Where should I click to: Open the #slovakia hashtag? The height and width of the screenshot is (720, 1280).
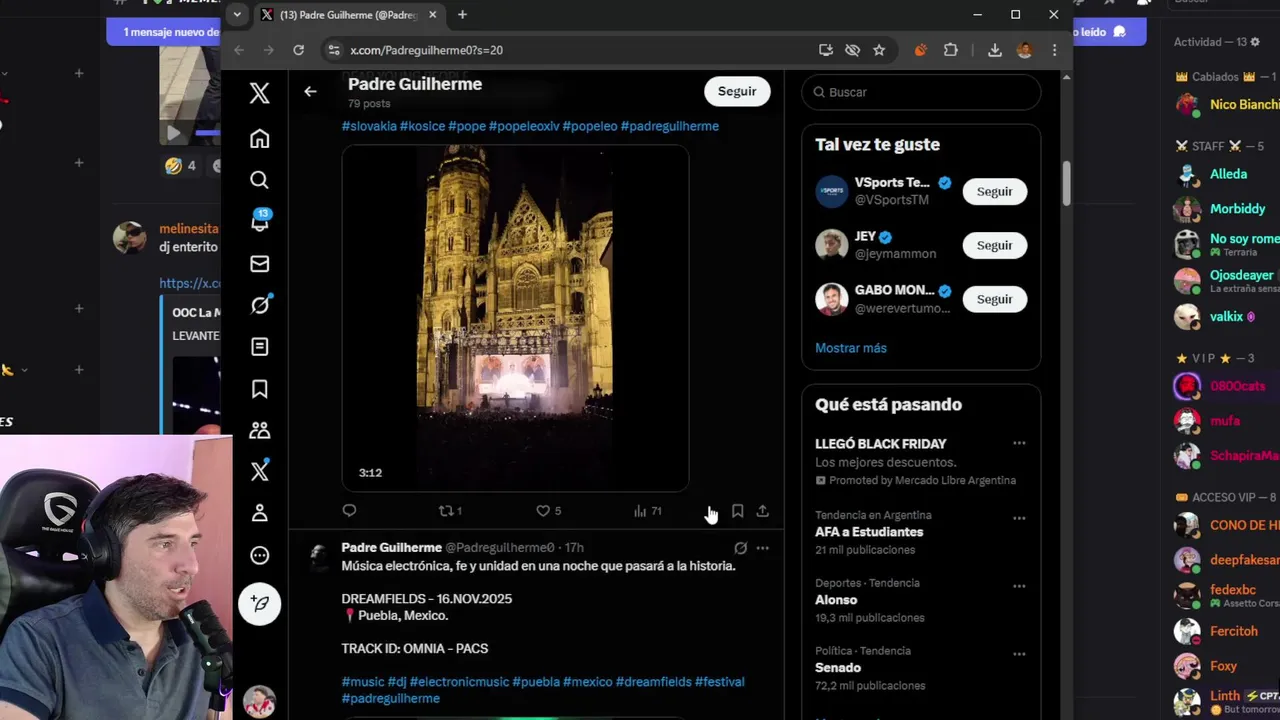click(369, 126)
